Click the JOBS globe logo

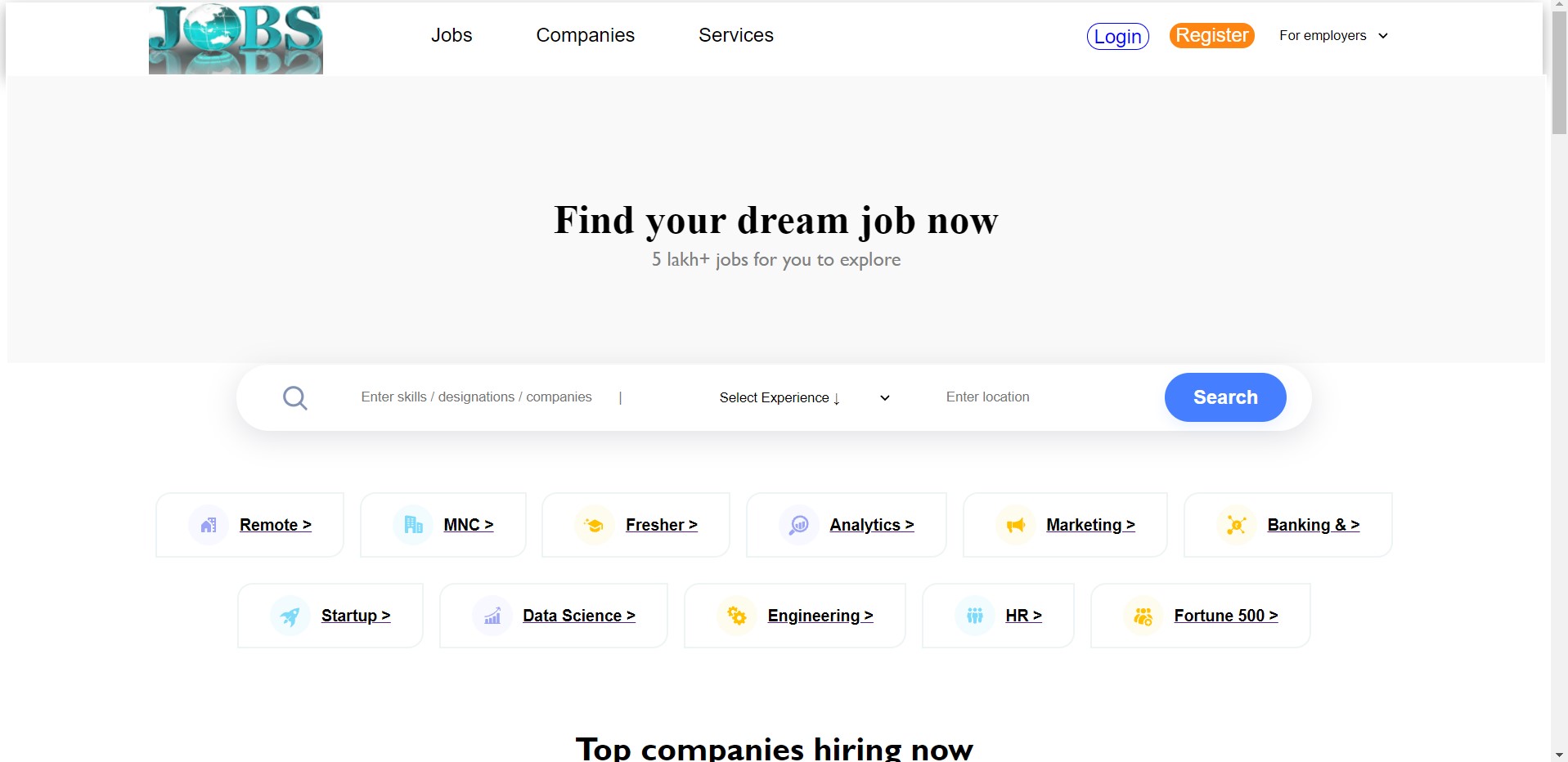click(236, 38)
